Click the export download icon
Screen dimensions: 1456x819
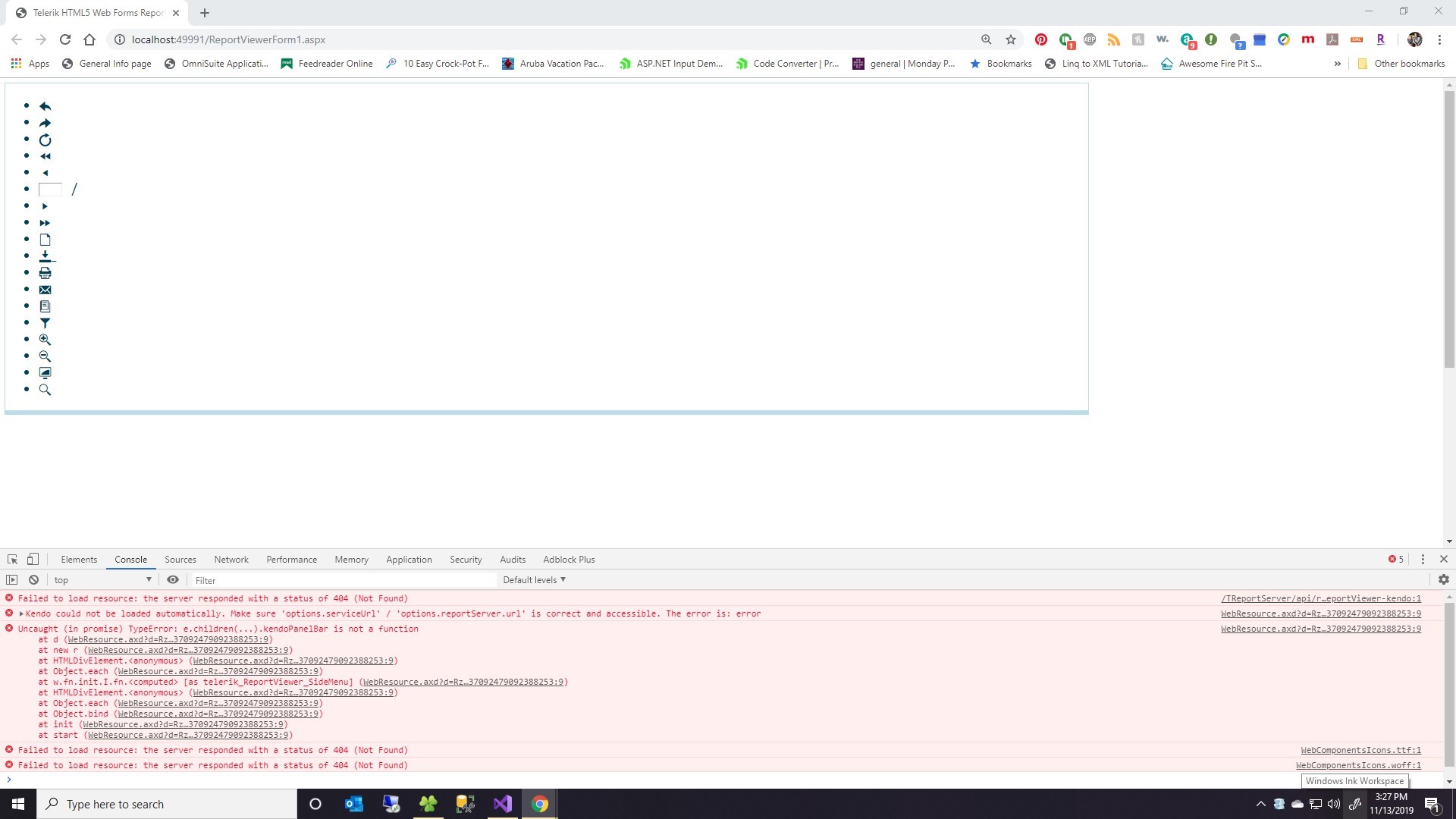tap(45, 256)
